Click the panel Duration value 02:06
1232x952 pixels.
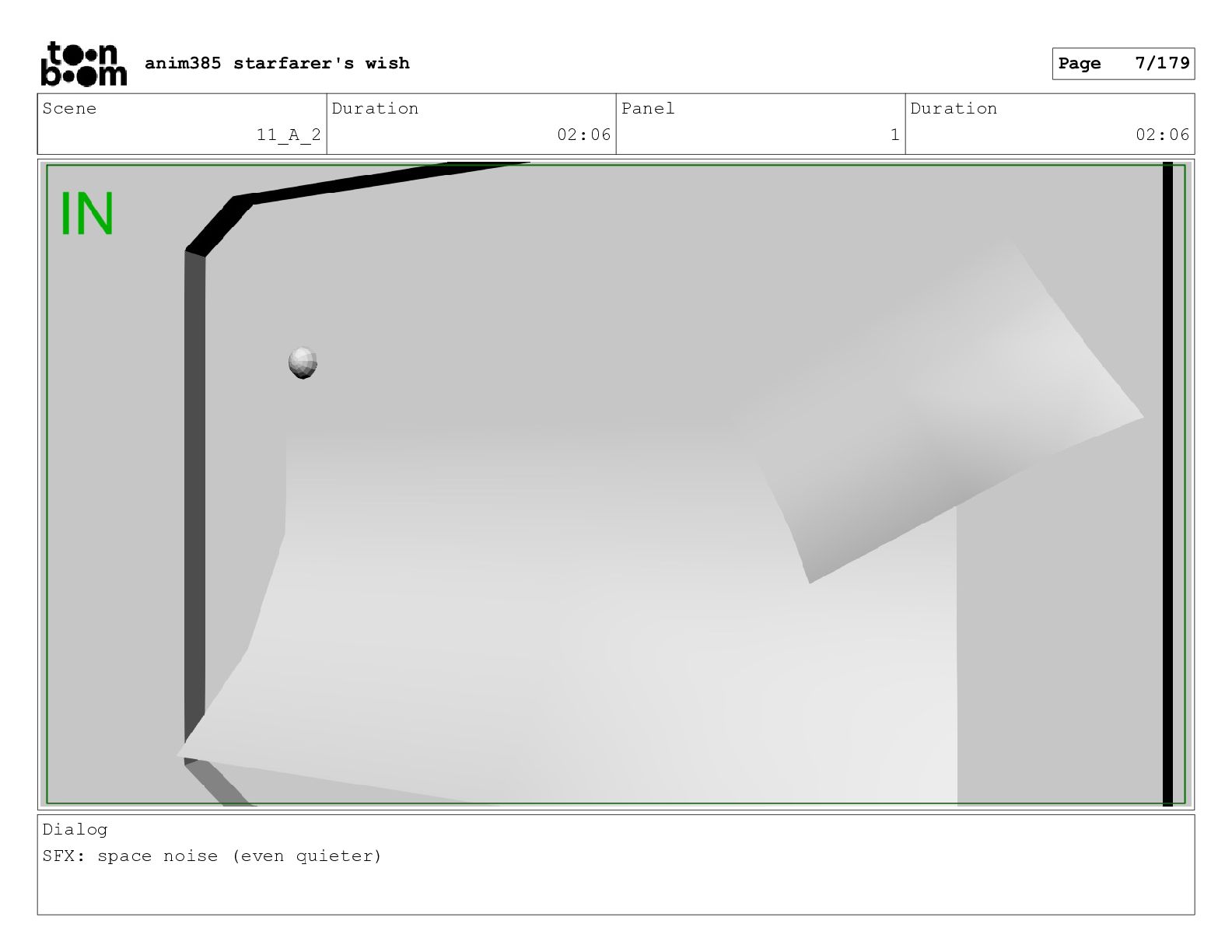(x=1162, y=135)
